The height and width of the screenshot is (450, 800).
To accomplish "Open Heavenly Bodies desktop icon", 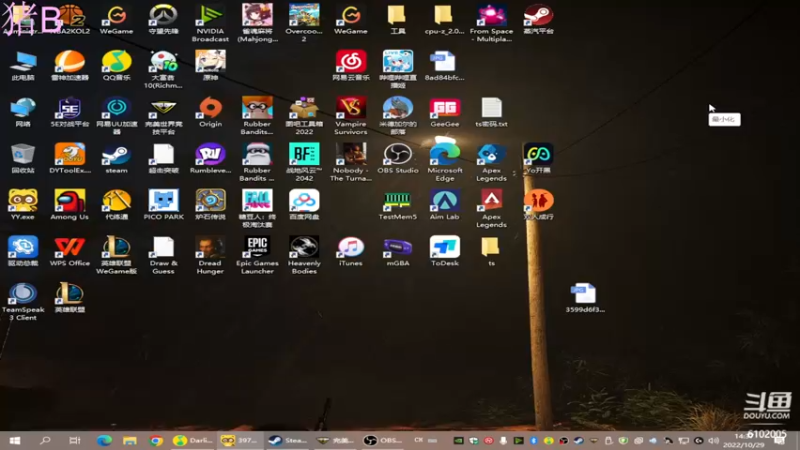I will point(304,255).
